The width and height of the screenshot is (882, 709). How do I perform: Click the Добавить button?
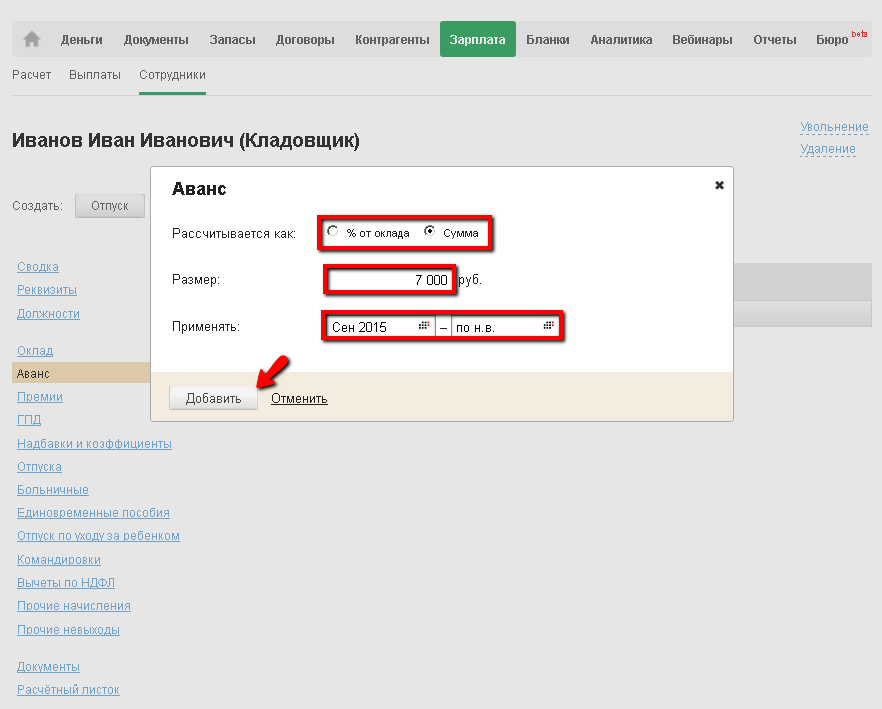[x=213, y=398]
